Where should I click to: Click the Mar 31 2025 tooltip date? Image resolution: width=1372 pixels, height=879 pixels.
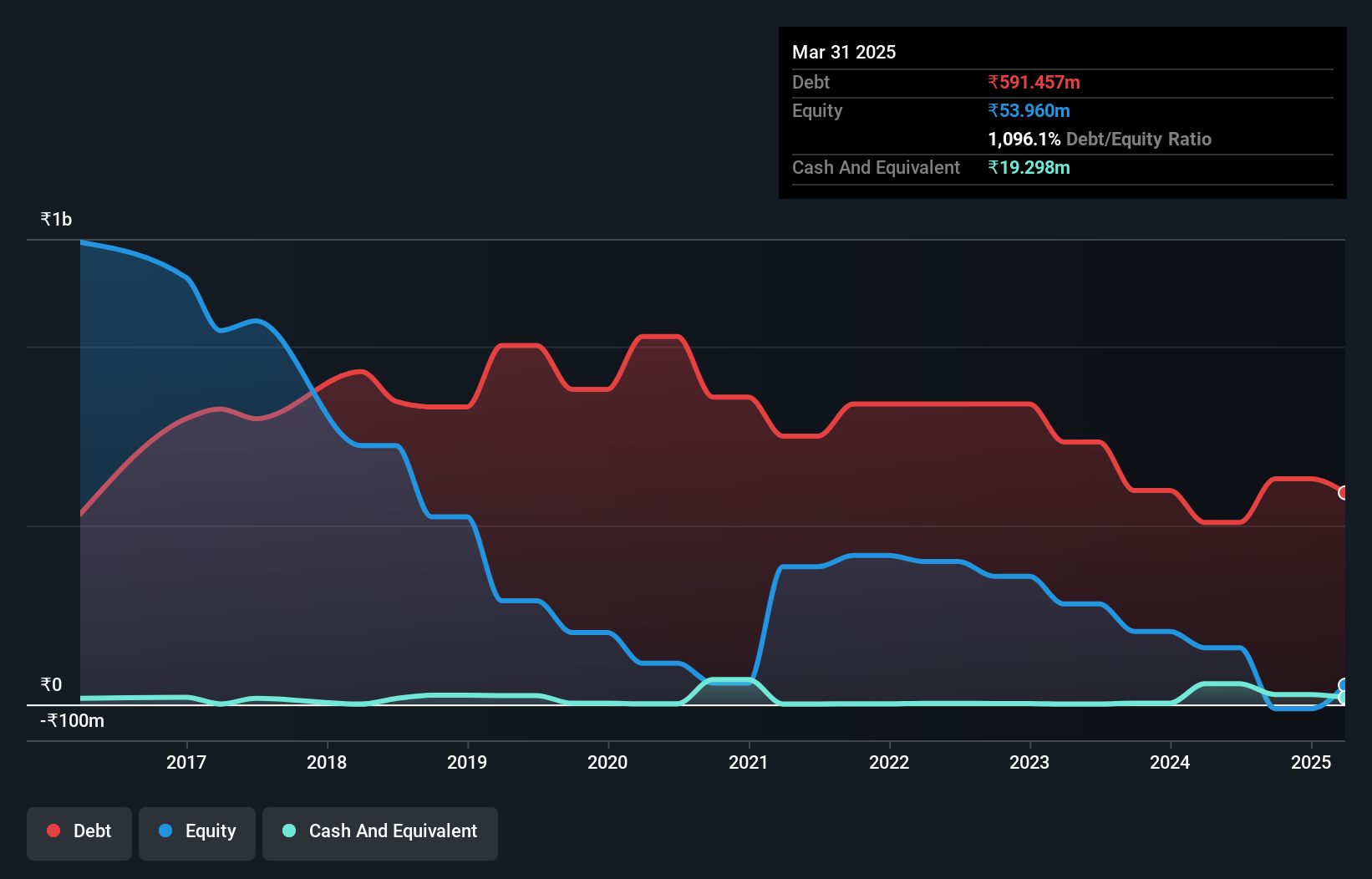click(844, 52)
